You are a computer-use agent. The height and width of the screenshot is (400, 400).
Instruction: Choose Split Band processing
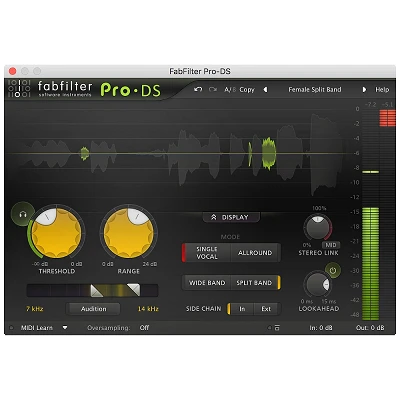pyautogui.click(x=255, y=283)
